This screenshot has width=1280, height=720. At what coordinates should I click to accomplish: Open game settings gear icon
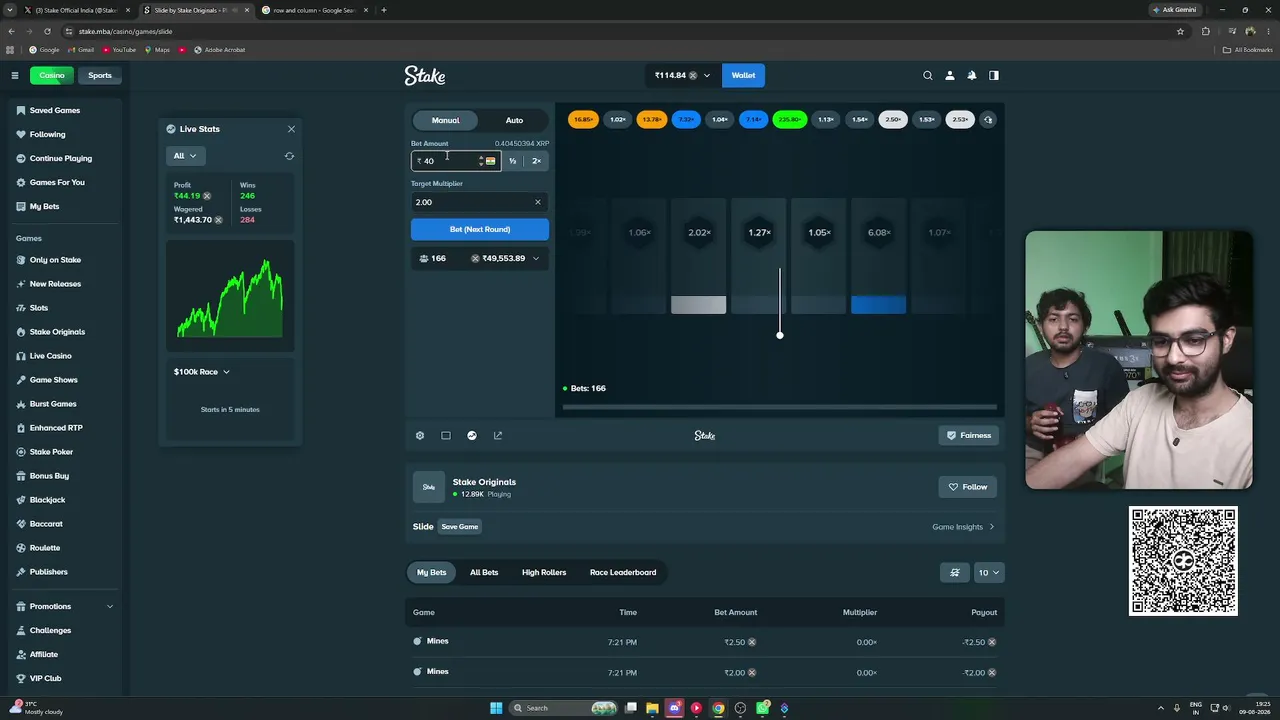[x=420, y=436]
